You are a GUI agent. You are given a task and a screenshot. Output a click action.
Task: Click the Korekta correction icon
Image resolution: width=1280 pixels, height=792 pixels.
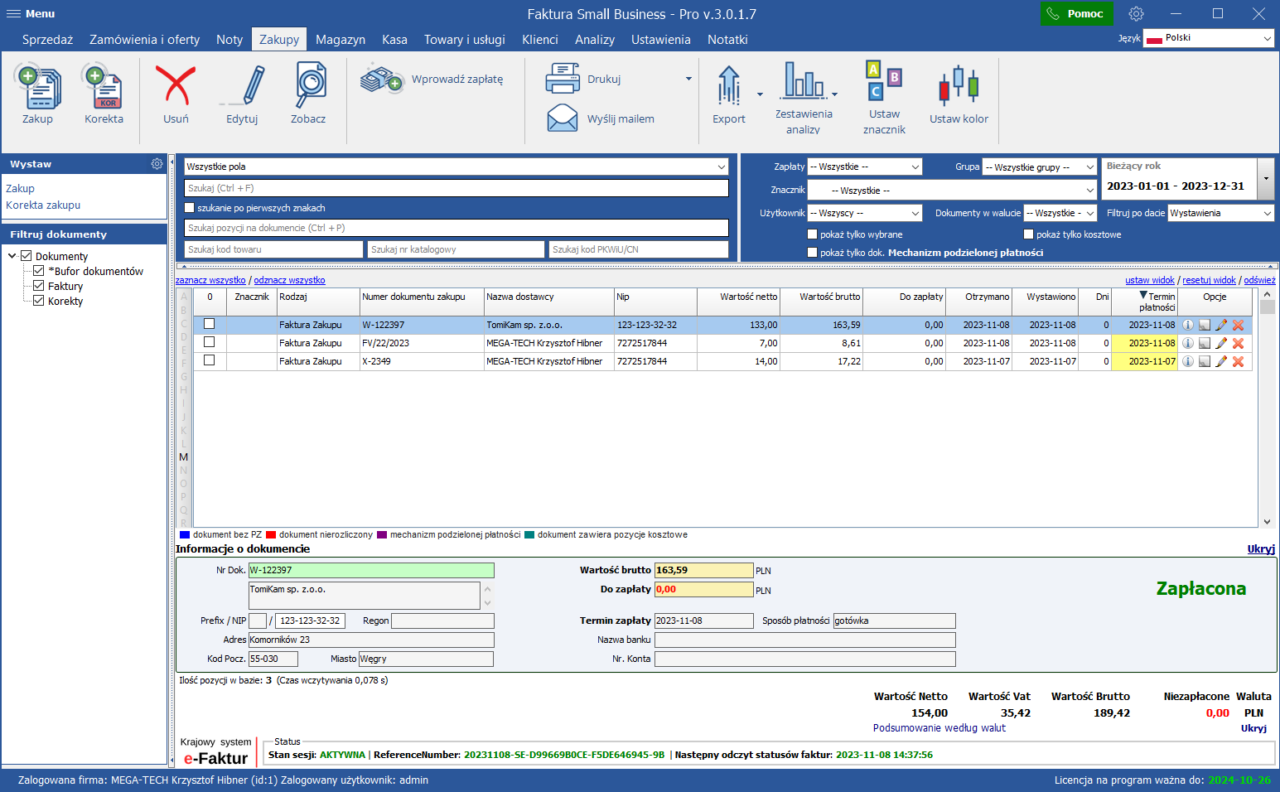tap(103, 88)
